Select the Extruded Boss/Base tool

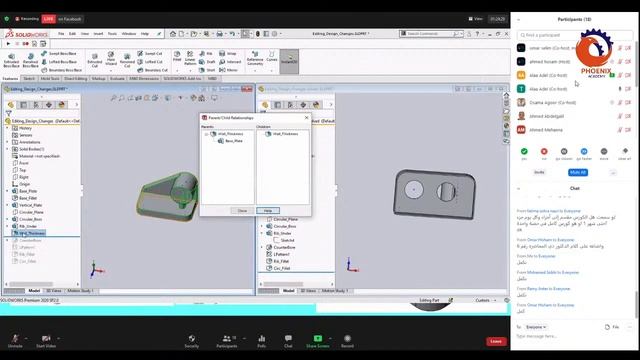pos(11,60)
